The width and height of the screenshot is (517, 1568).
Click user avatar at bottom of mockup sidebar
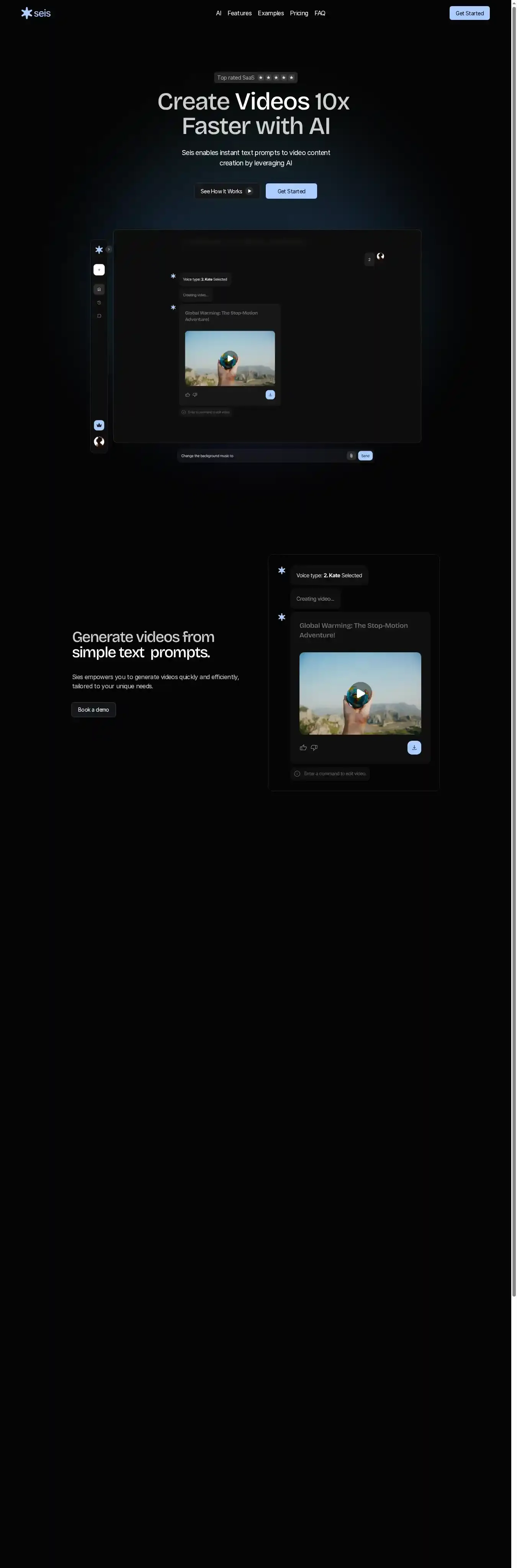tap(99, 442)
